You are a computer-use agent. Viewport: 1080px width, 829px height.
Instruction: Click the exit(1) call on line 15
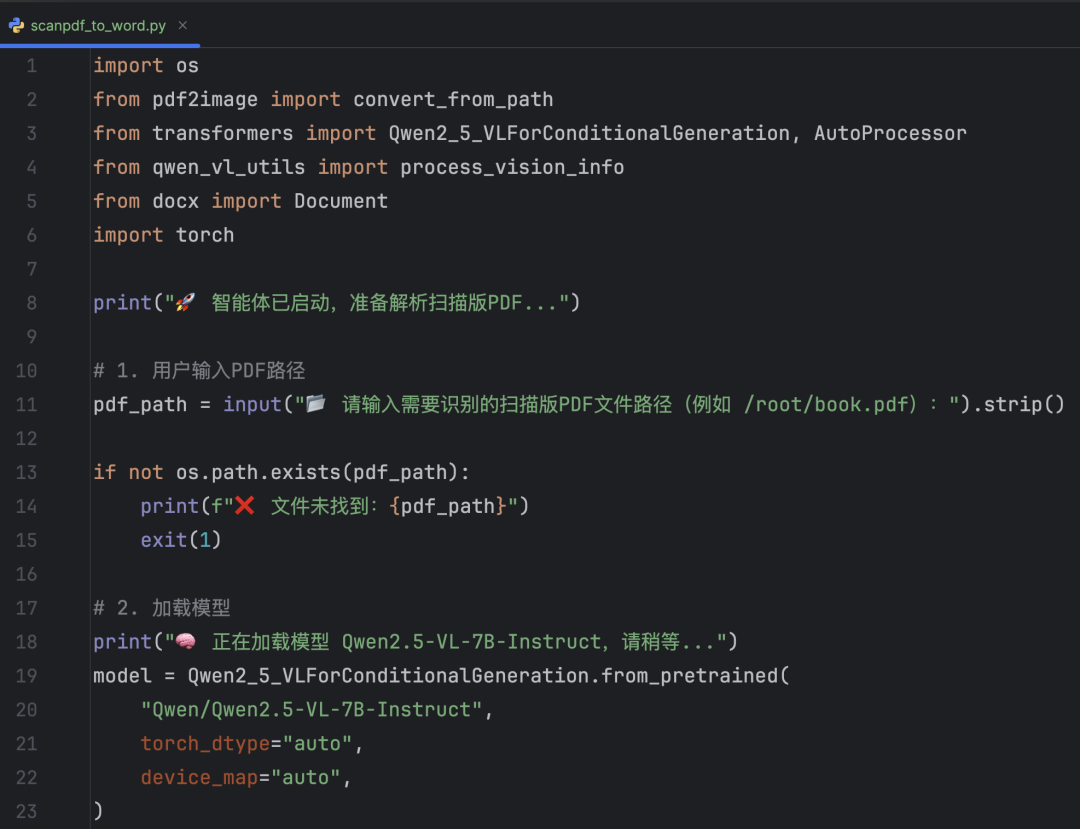coord(180,539)
